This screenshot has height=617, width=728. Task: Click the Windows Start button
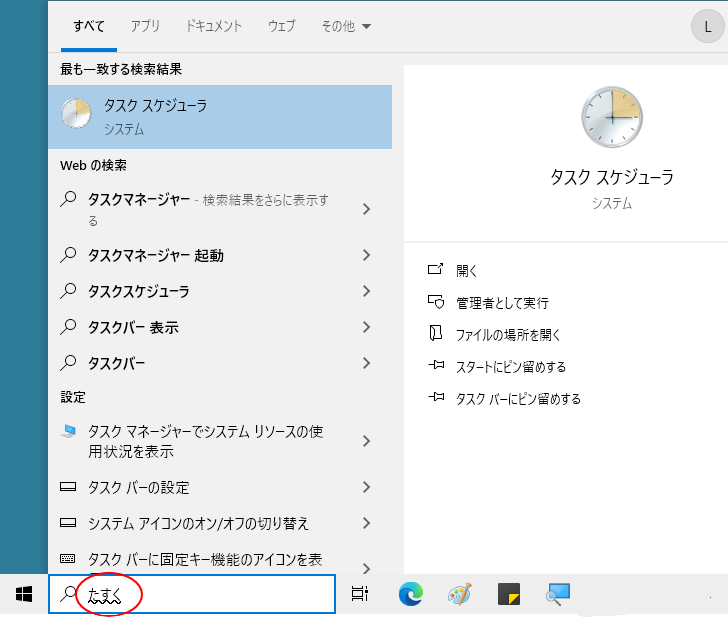click(x=24, y=594)
